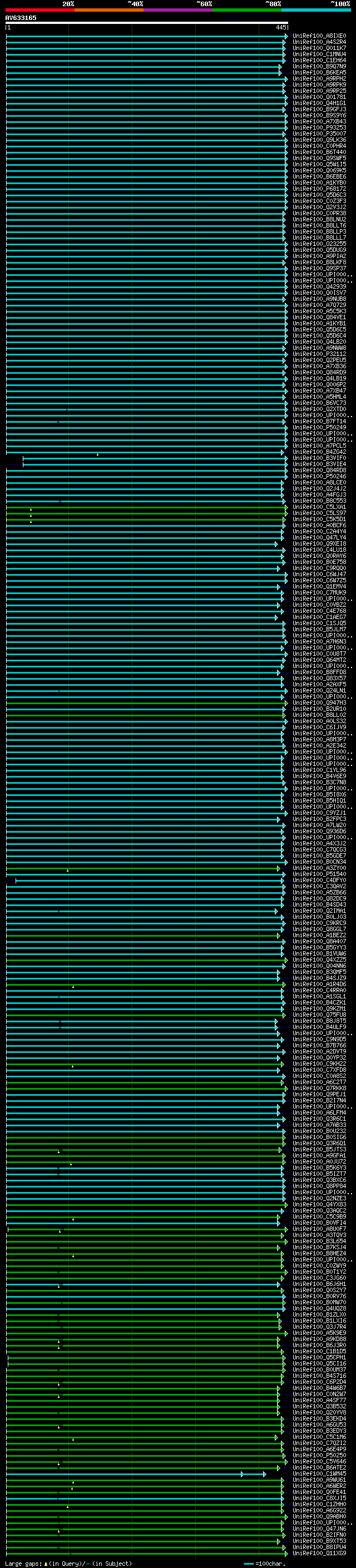Screen dimensions: 356x1568
Task: Select the UniRef100_B4ZG42 label
Action: pyautogui.click(x=319, y=452)
